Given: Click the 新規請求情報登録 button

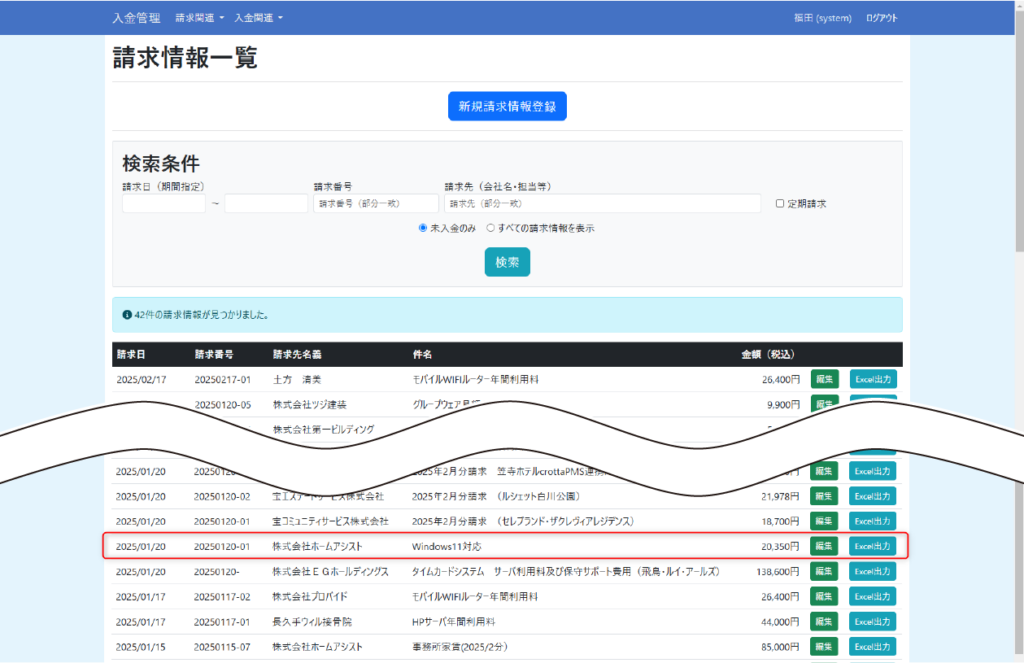Looking at the screenshot, I should pos(507,106).
